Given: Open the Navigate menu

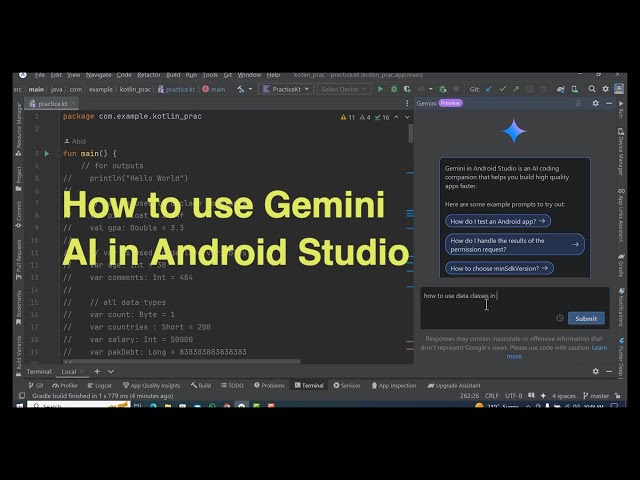Looking at the screenshot, I should 98,75.
